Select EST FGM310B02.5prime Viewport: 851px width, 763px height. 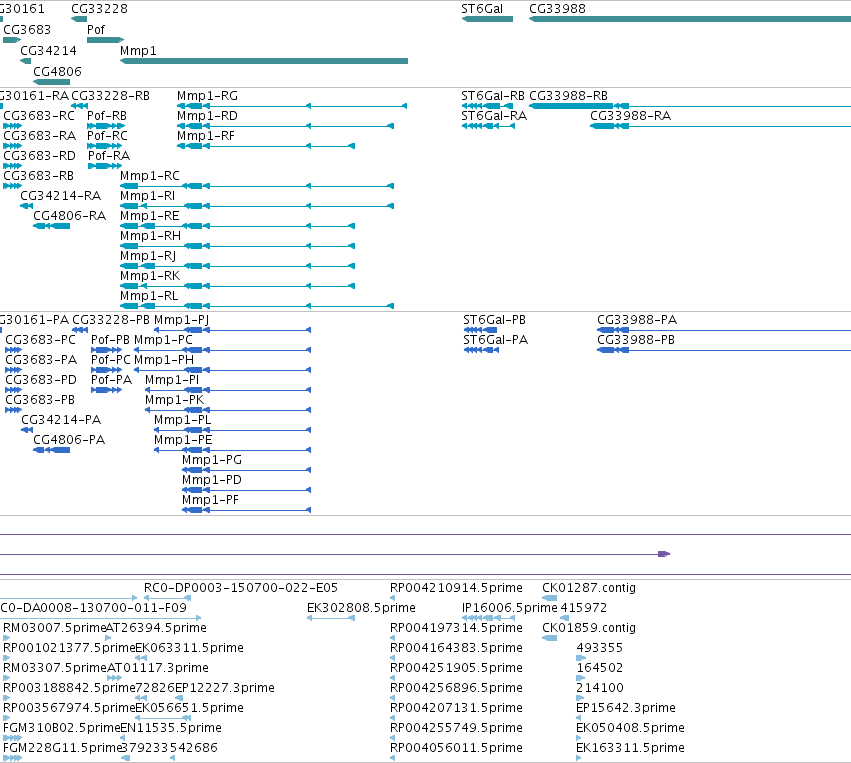[61, 728]
